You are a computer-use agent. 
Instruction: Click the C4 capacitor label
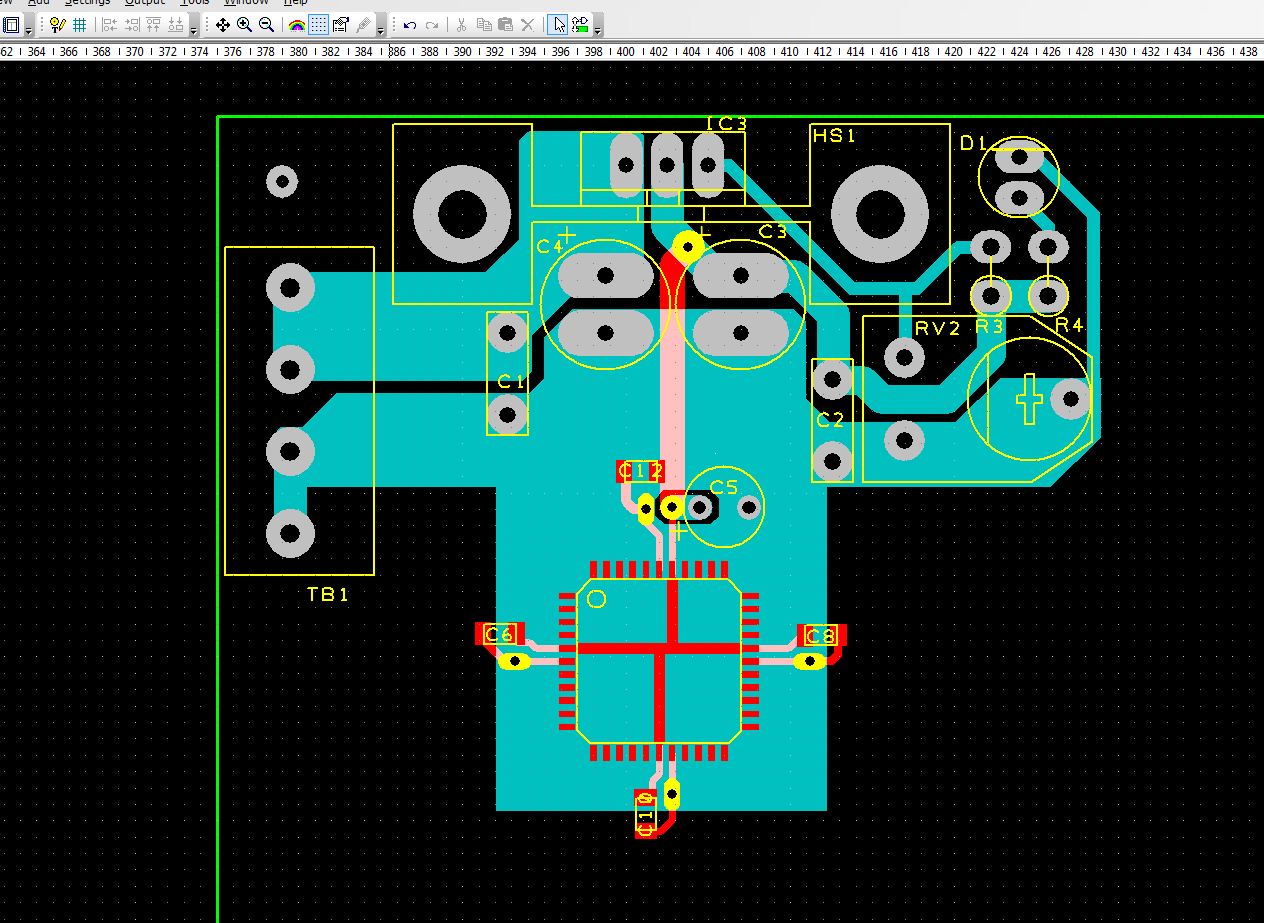[549, 247]
